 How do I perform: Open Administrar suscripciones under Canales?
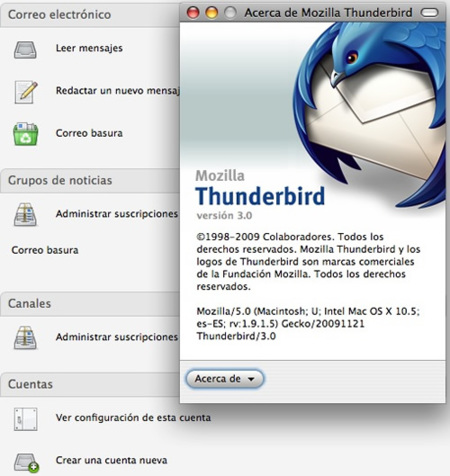click(117, 337)
